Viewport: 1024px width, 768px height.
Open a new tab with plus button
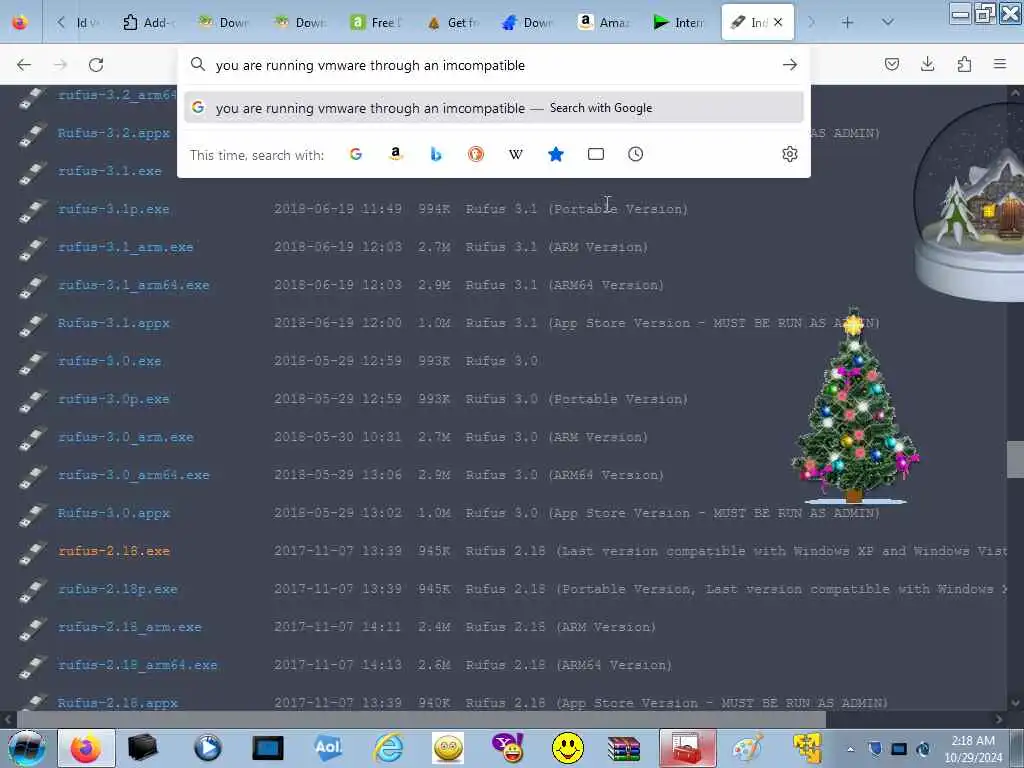coord(847,22)
